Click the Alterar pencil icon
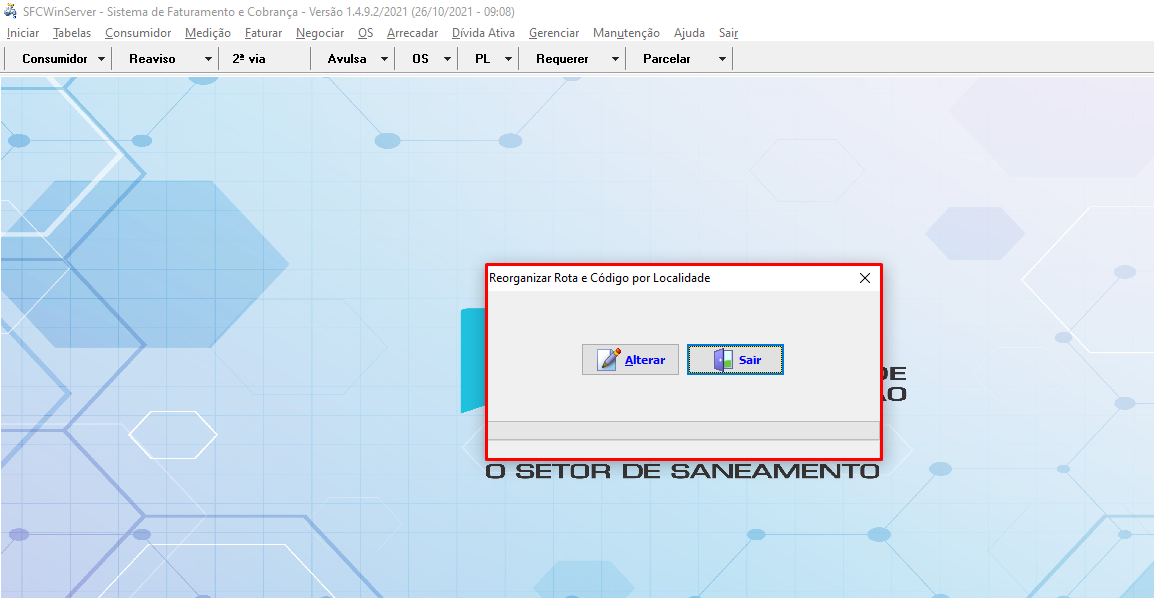 (x=609, y=360)
